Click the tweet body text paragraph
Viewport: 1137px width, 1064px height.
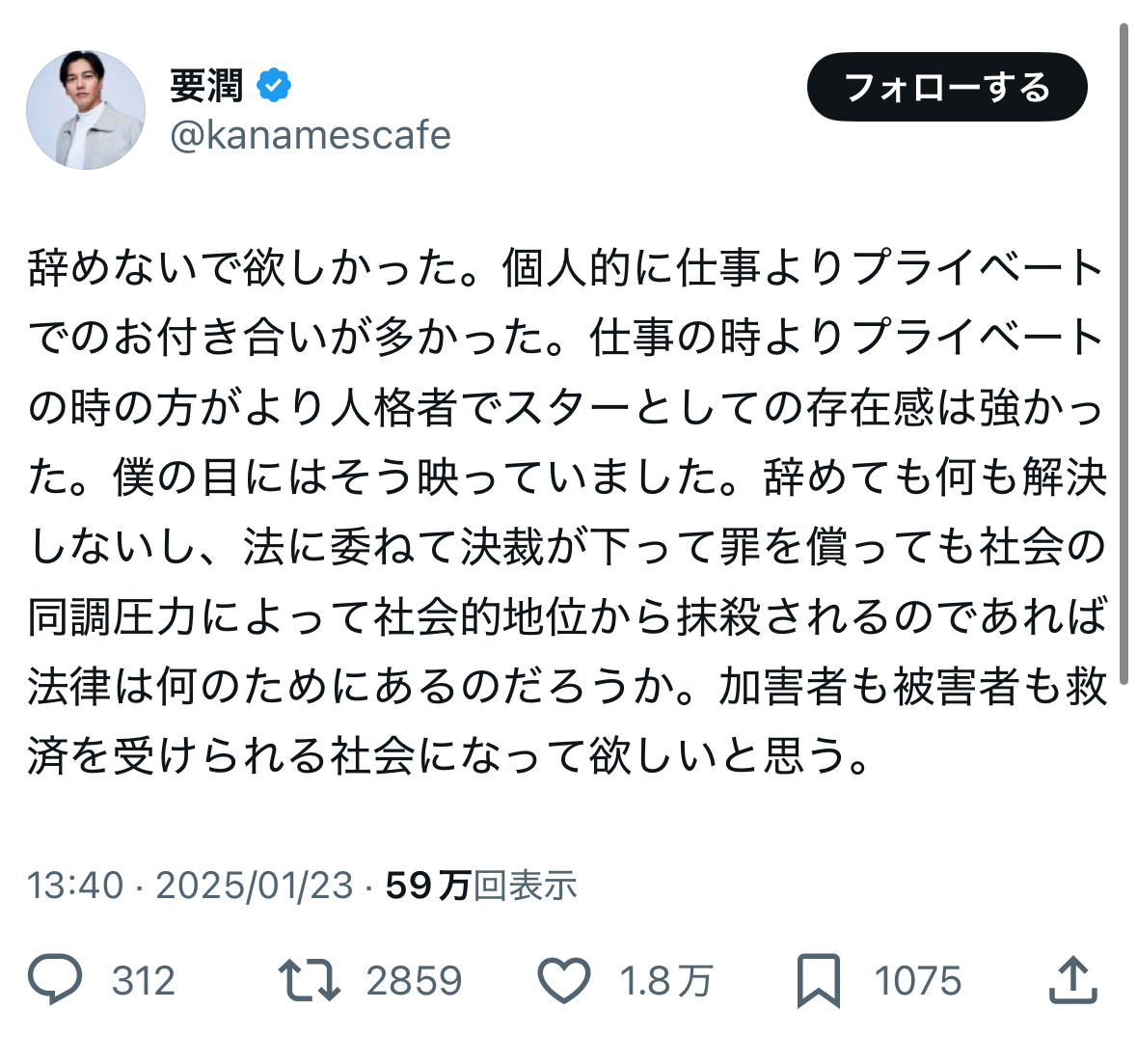tap(567, 512)
